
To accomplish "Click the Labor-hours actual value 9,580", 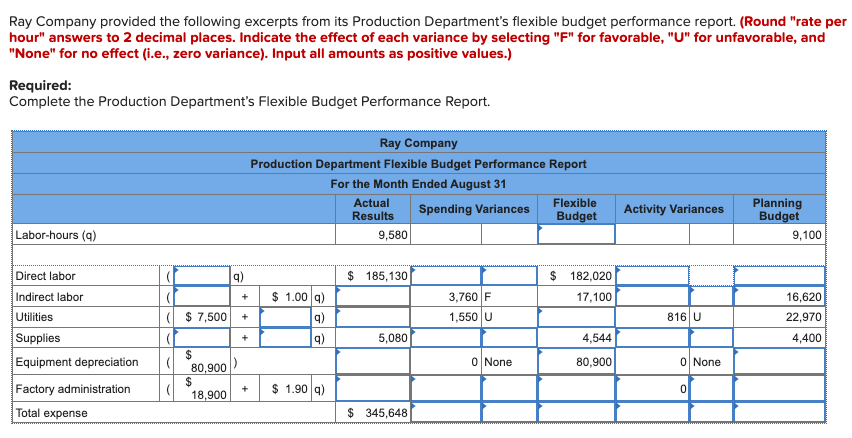I will pyautogui.click(x=392, y=235).
